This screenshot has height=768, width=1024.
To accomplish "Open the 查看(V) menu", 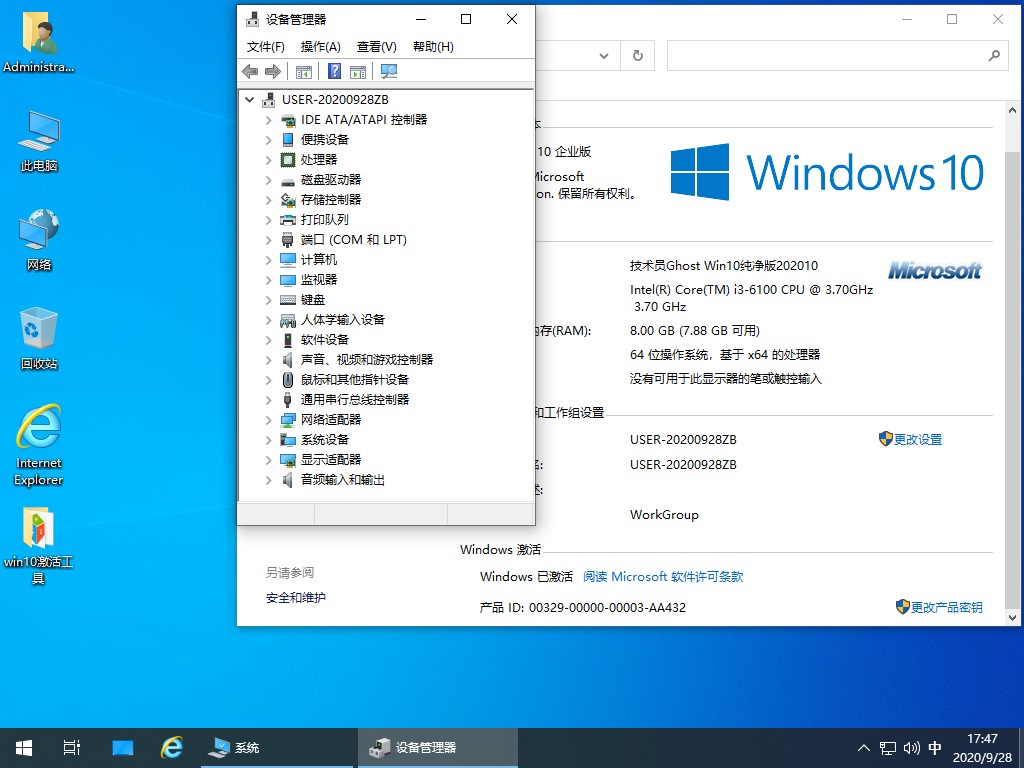I will point(376,46).
